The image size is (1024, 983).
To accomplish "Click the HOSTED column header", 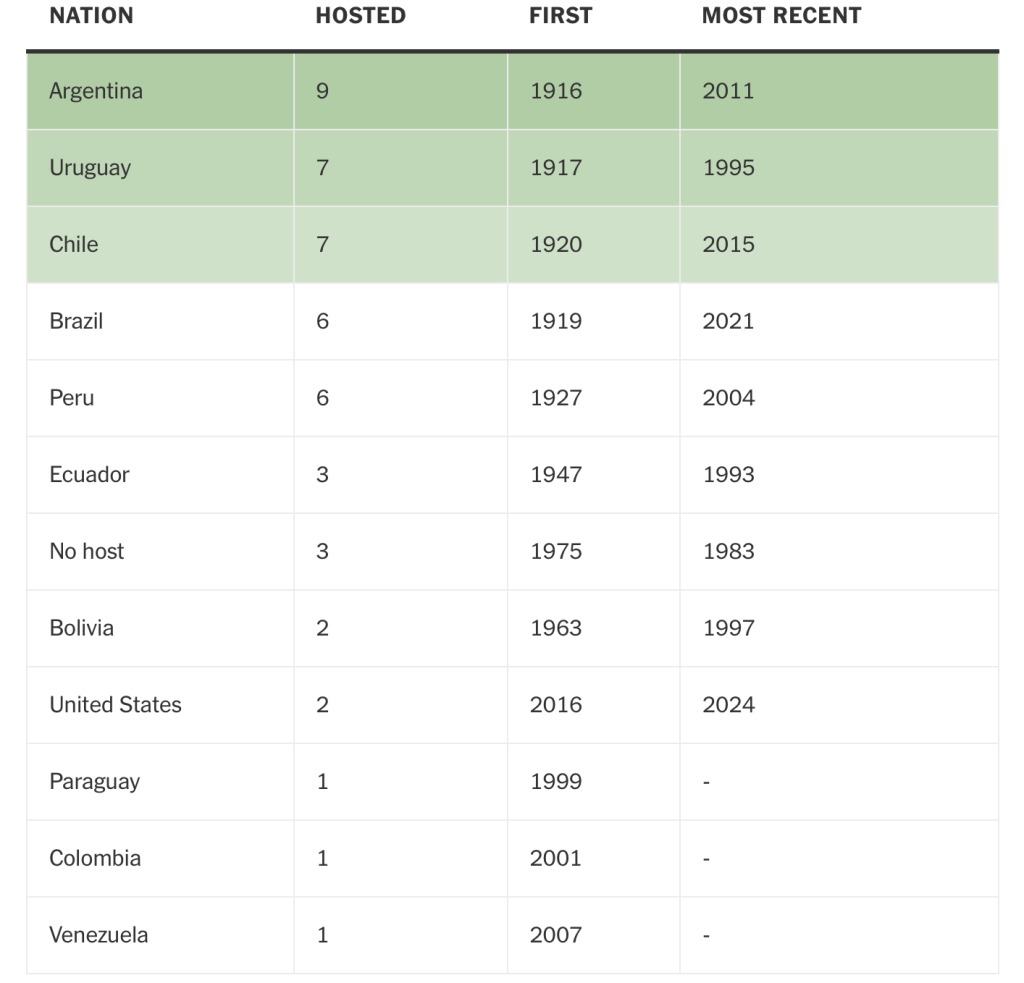I will point(360,16).
